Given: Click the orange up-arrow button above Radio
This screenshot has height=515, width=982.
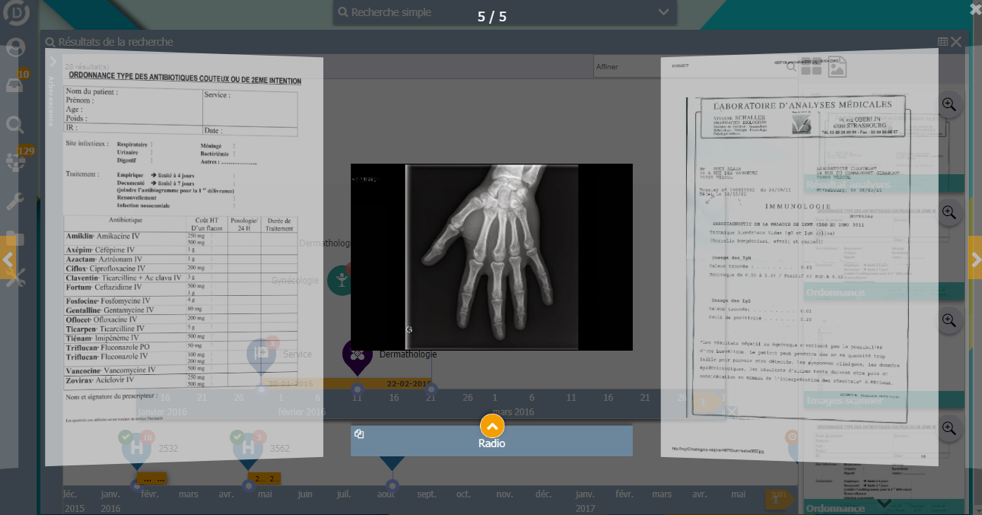Looking at the screenshot, I should coord(492,426).
